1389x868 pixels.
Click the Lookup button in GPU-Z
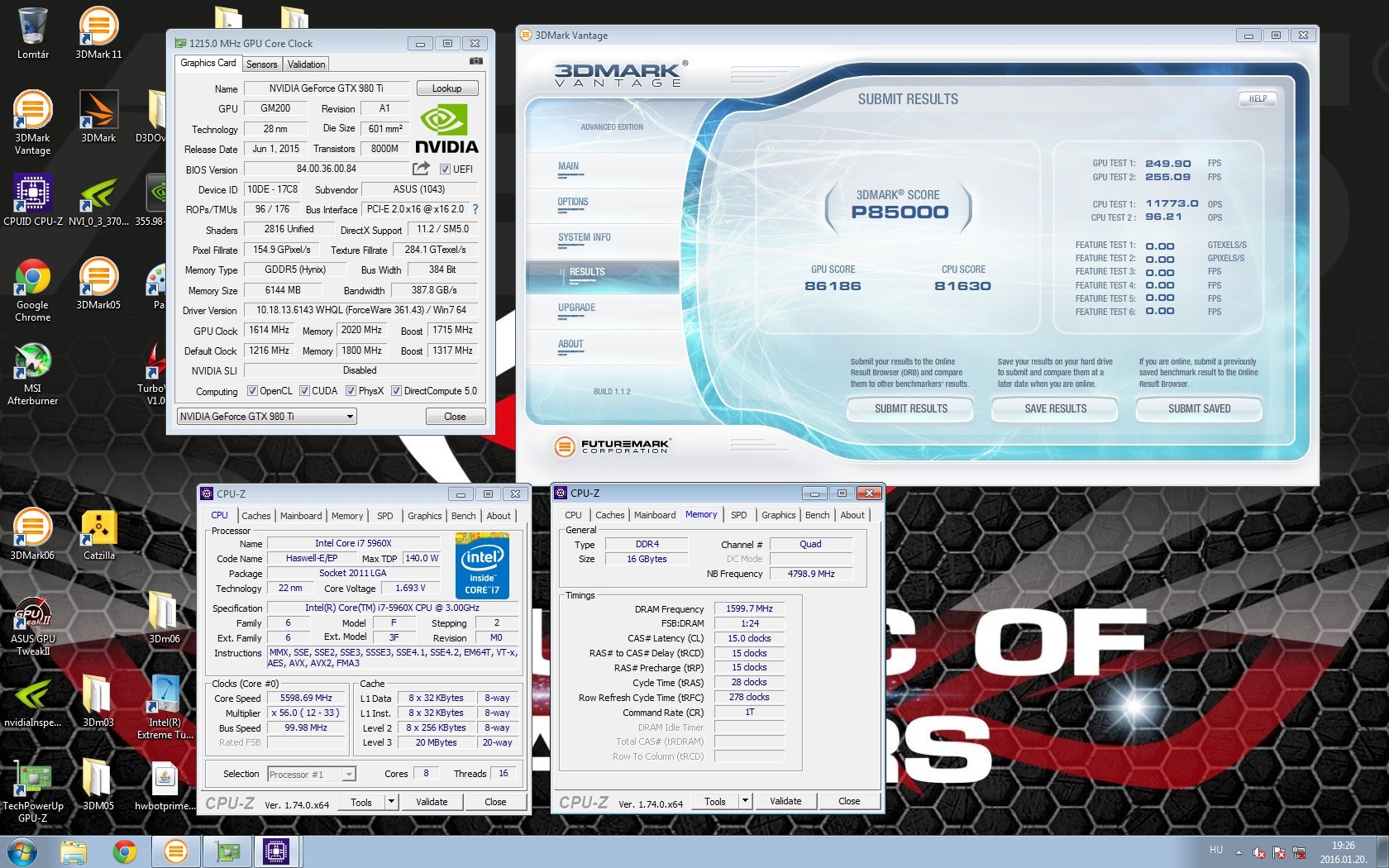446,88
